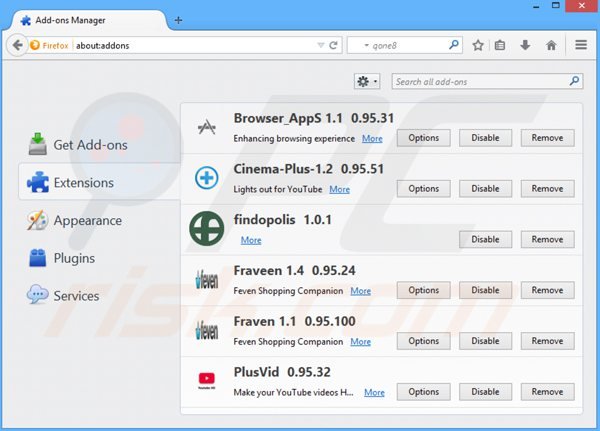Viewport: 600px width, 431px height.
Task: Open search engine dropdown arrow
Action: point(366,45)
